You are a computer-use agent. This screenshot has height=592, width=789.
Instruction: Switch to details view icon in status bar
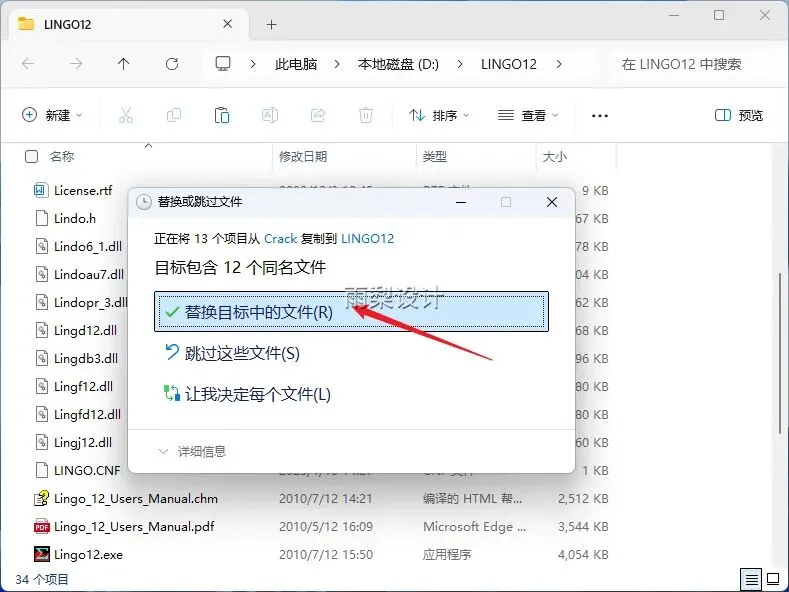click(751, 580)
